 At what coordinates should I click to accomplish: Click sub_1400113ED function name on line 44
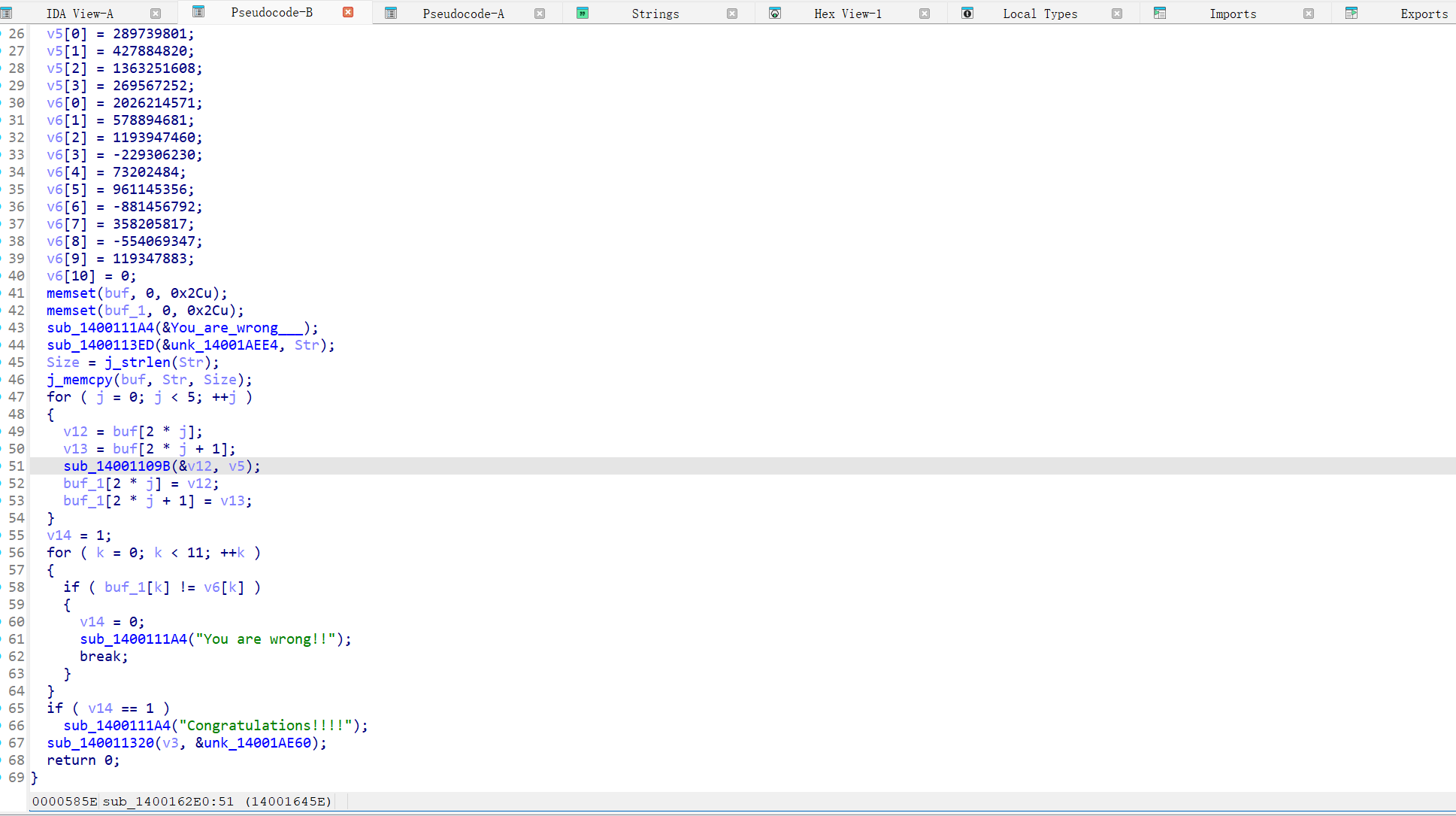tap(100, 345)
